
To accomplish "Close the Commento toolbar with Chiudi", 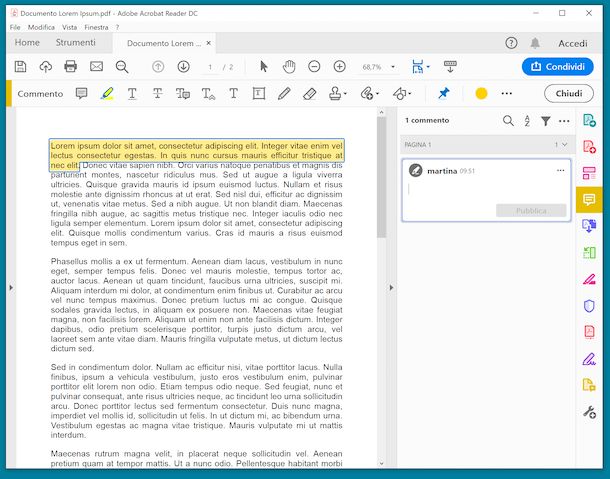I will pyautogui.click(x=569, y=93).
